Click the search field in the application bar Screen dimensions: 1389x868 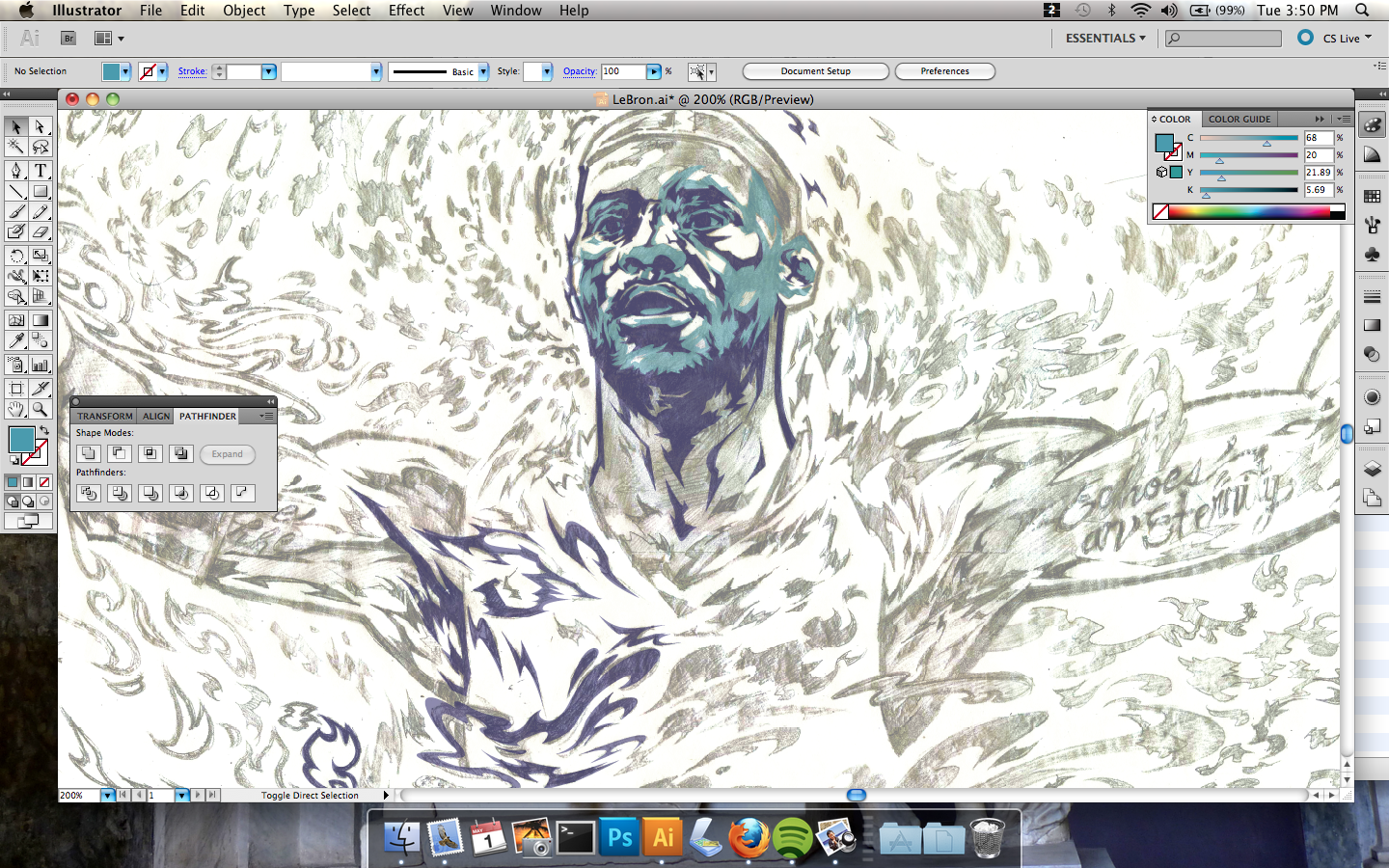point(1223,39)
